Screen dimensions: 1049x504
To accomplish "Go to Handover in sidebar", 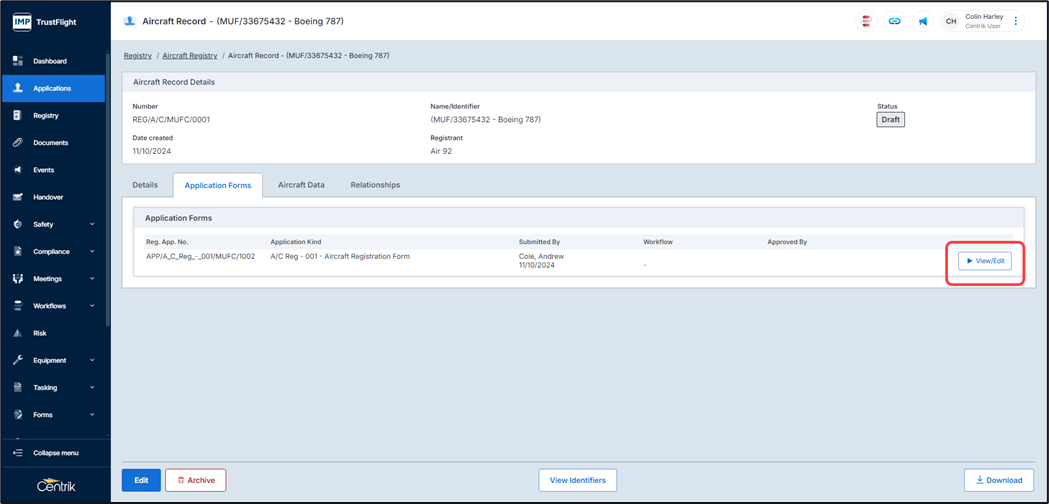I will tap(47, 197).
